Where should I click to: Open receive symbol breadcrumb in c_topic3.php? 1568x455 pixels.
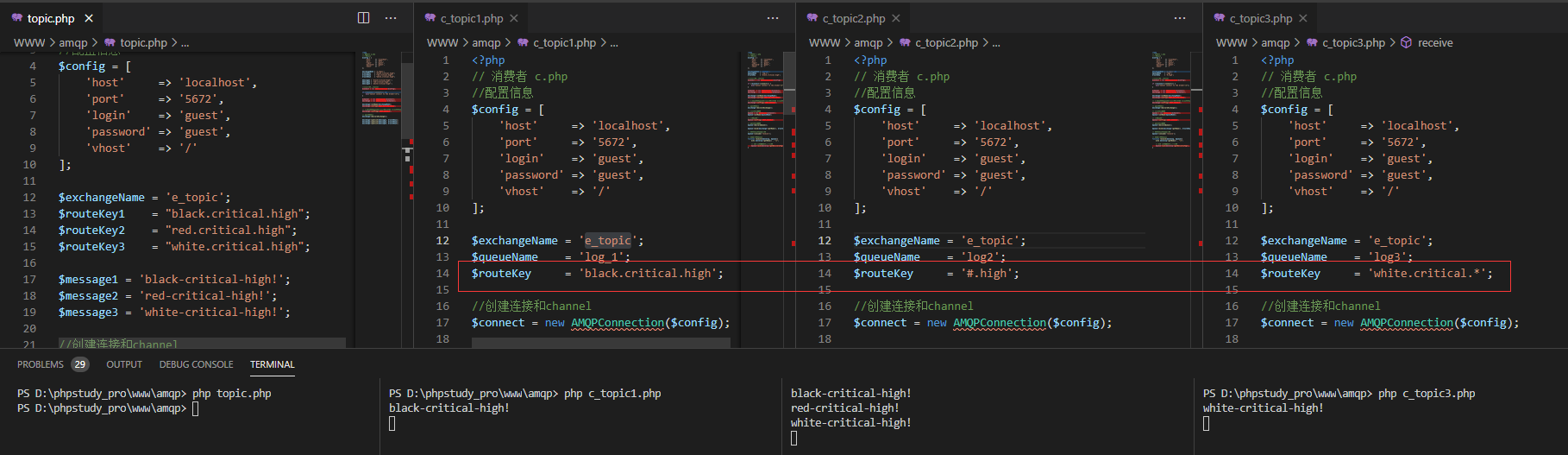(1435, 42)
